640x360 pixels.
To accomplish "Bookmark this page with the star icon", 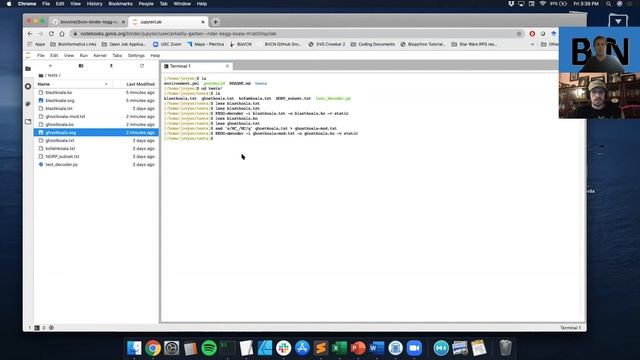I will 519,33.
